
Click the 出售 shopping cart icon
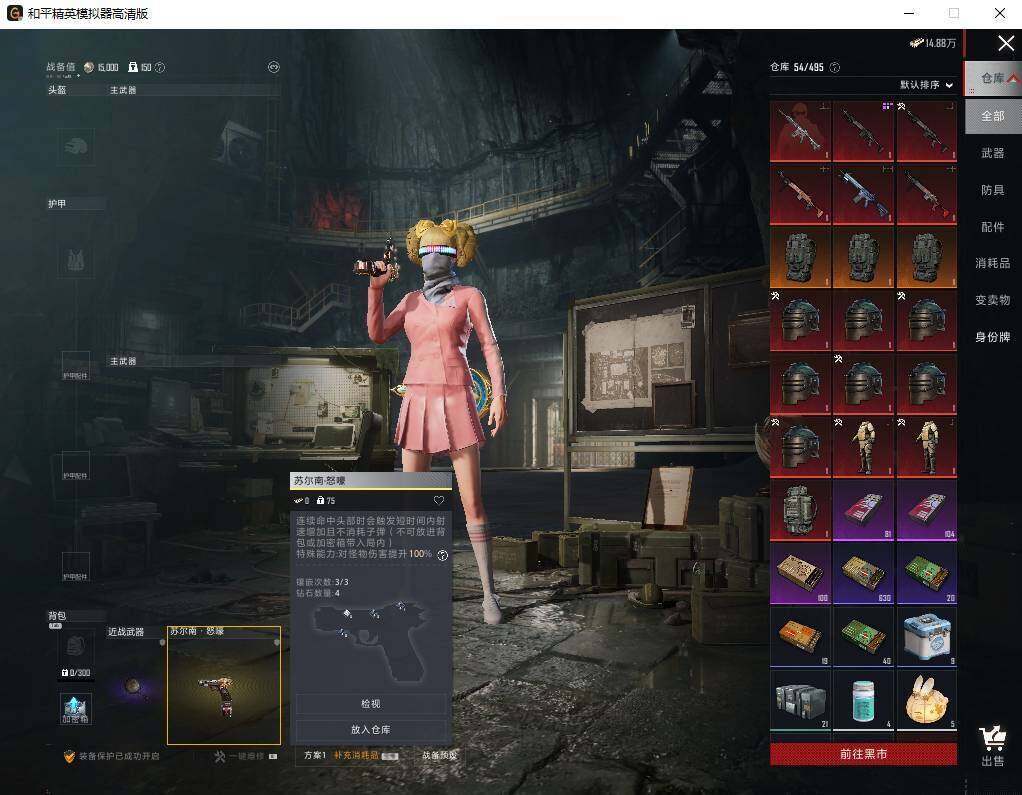(992, 746)
